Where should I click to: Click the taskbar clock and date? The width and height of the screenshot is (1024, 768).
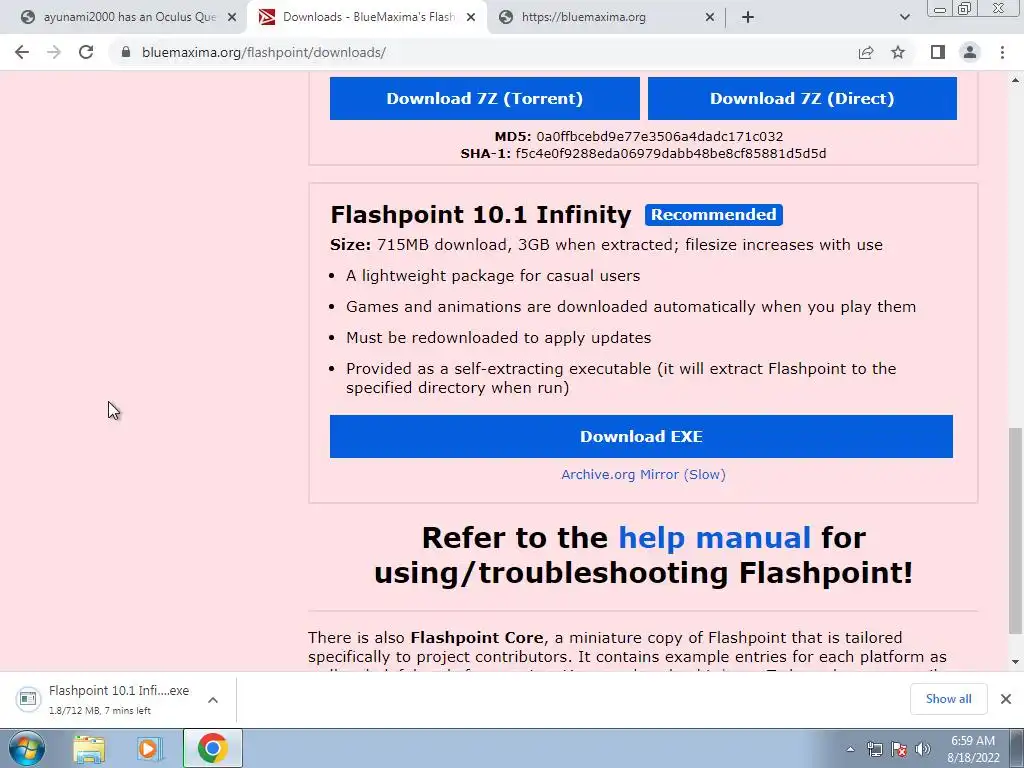click(973, 749)
